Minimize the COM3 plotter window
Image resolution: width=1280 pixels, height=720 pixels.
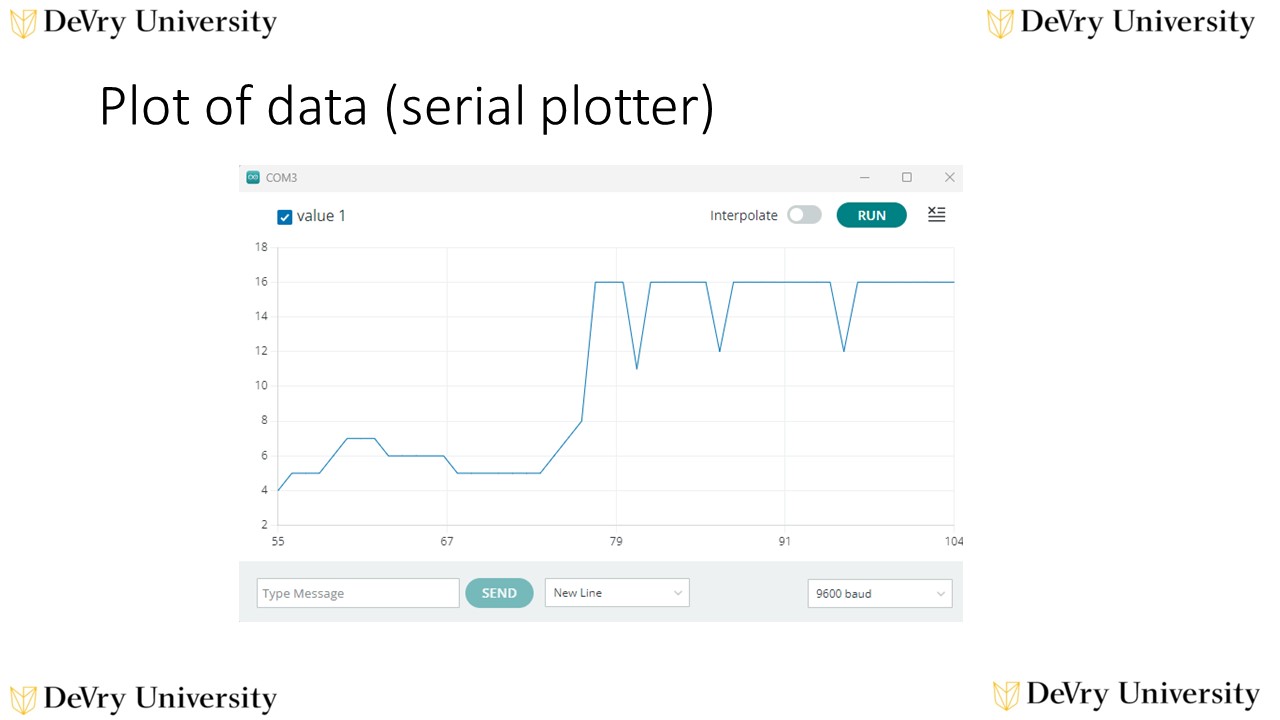pos(865,177)
